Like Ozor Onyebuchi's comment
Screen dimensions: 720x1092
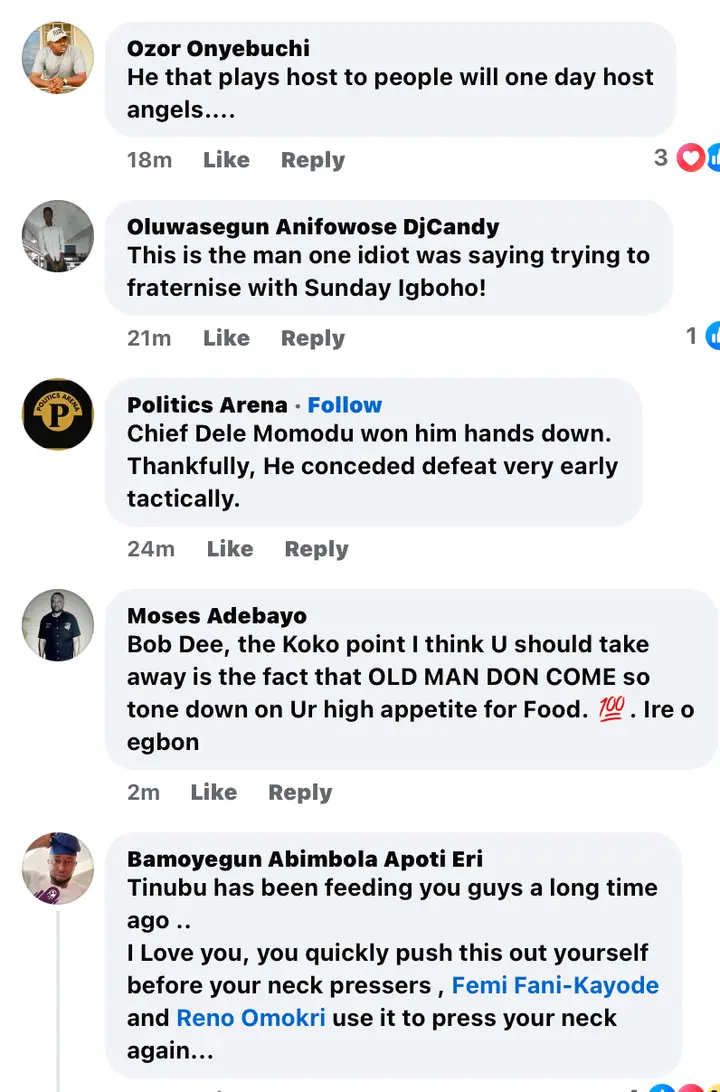(226, 160)
